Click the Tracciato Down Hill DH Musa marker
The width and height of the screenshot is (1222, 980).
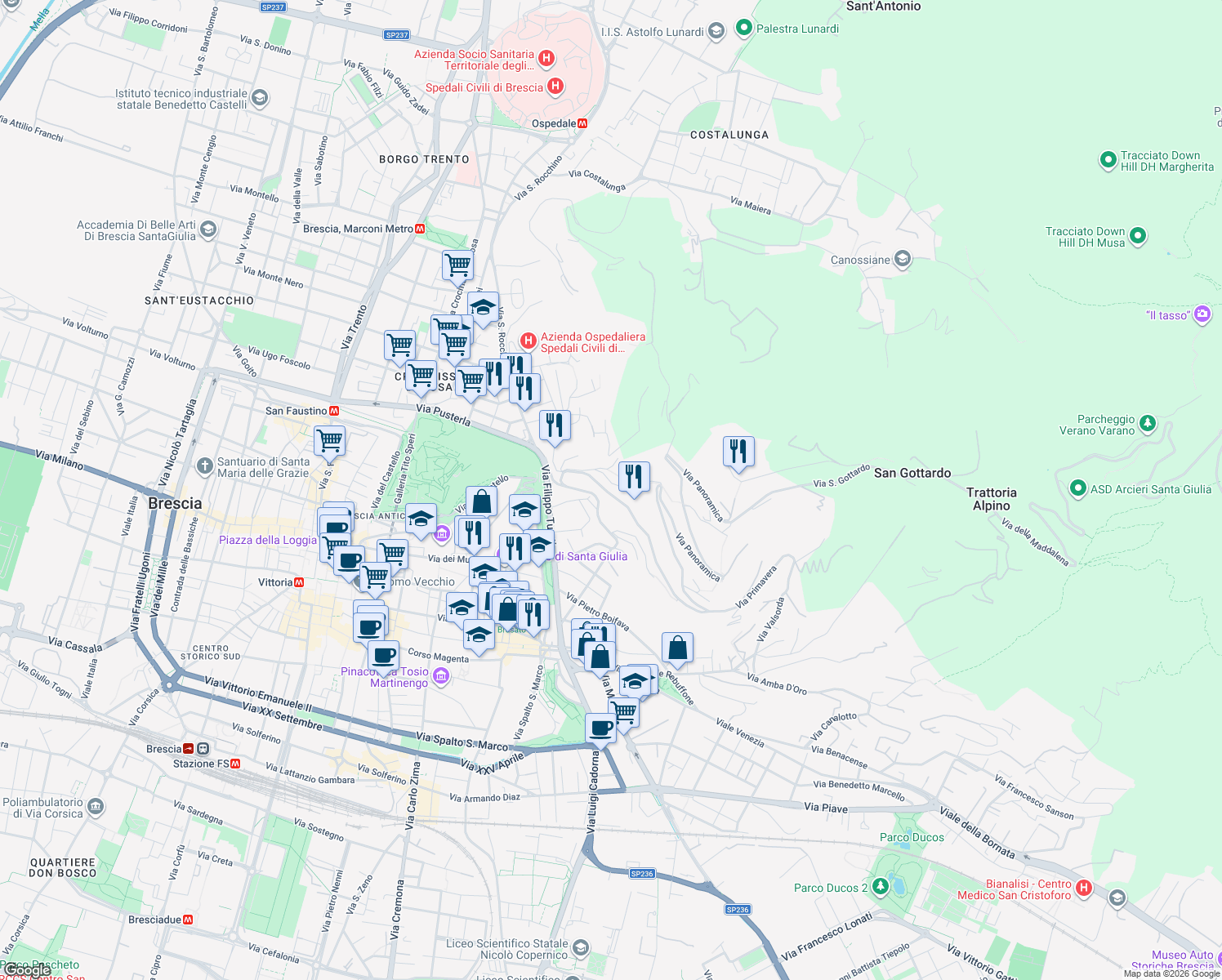1136,235
